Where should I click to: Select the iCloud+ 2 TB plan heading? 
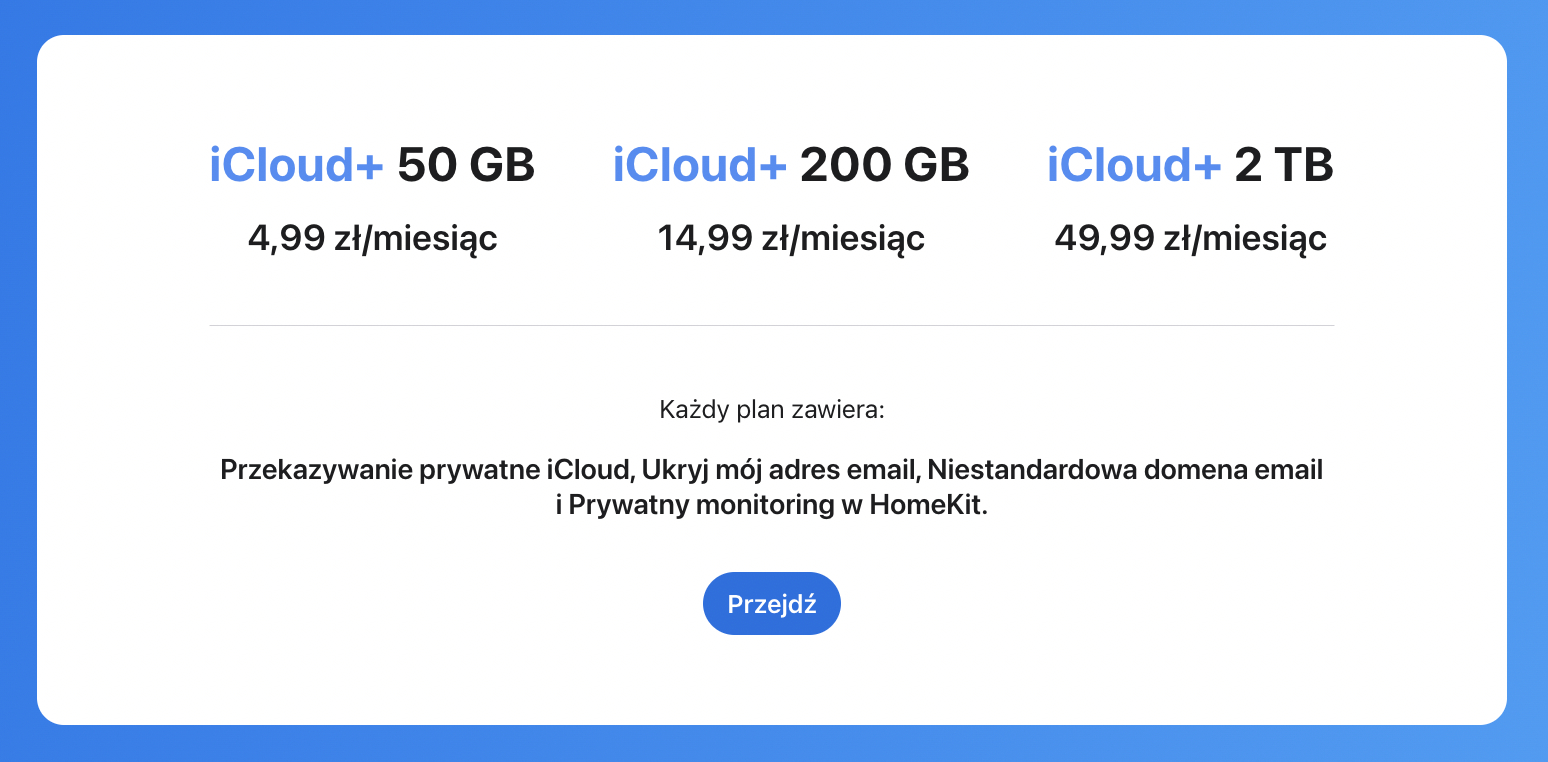click(x=1190, y=165)
